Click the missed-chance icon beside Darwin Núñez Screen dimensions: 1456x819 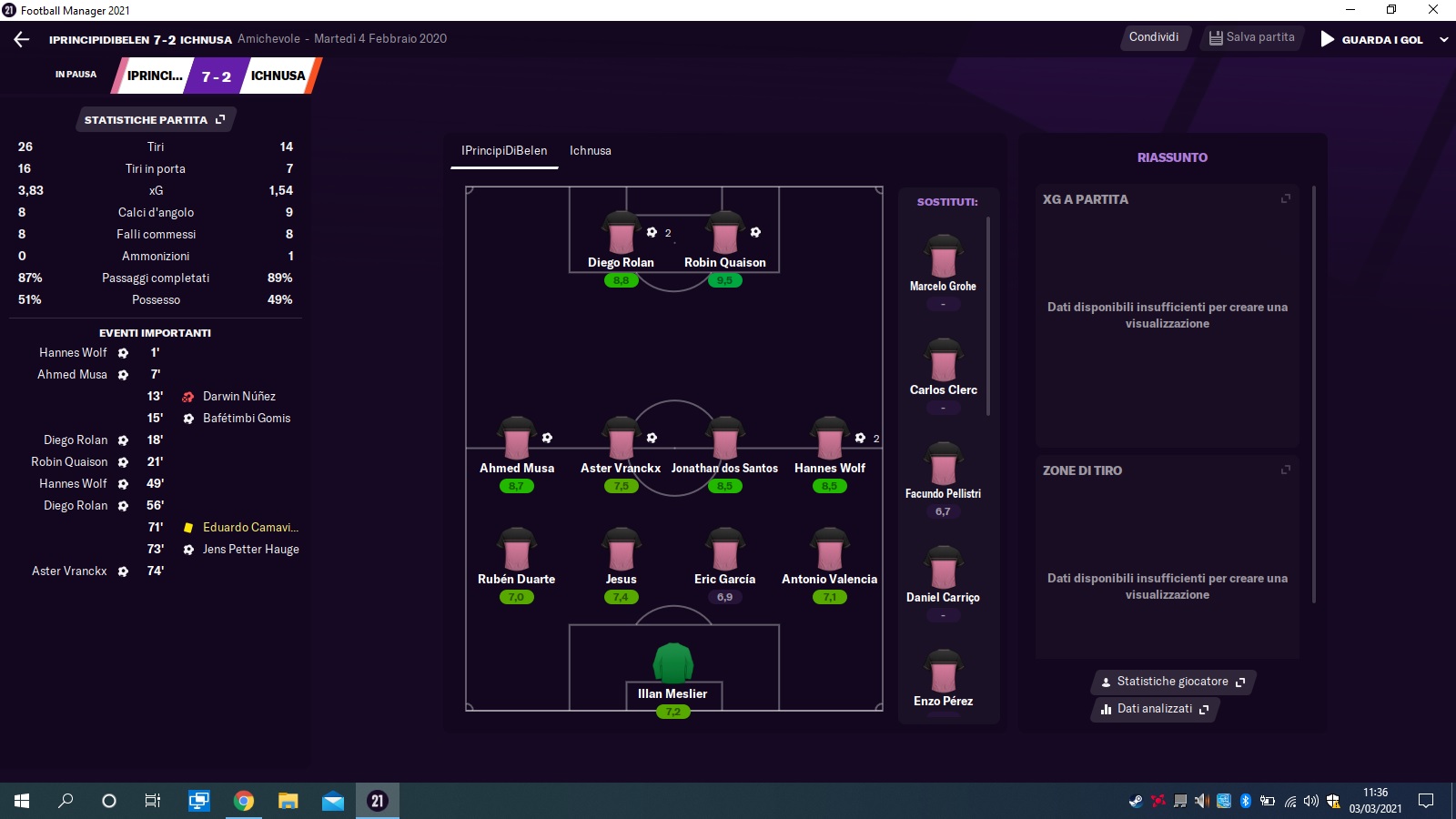188,397
